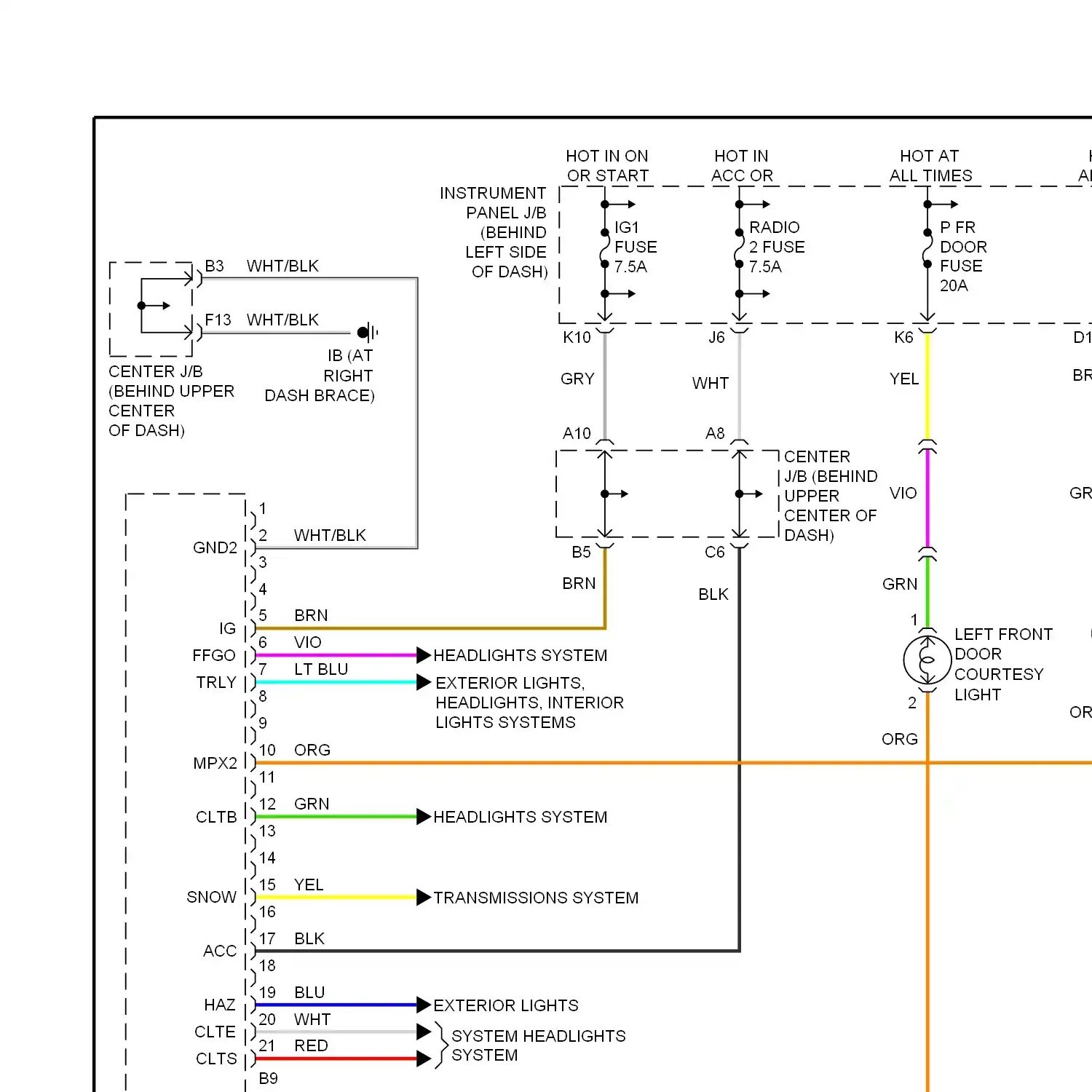Click the left front door courtesy light bulb symbol
The image size is (1092, 1092).
(x=927, y=660)
